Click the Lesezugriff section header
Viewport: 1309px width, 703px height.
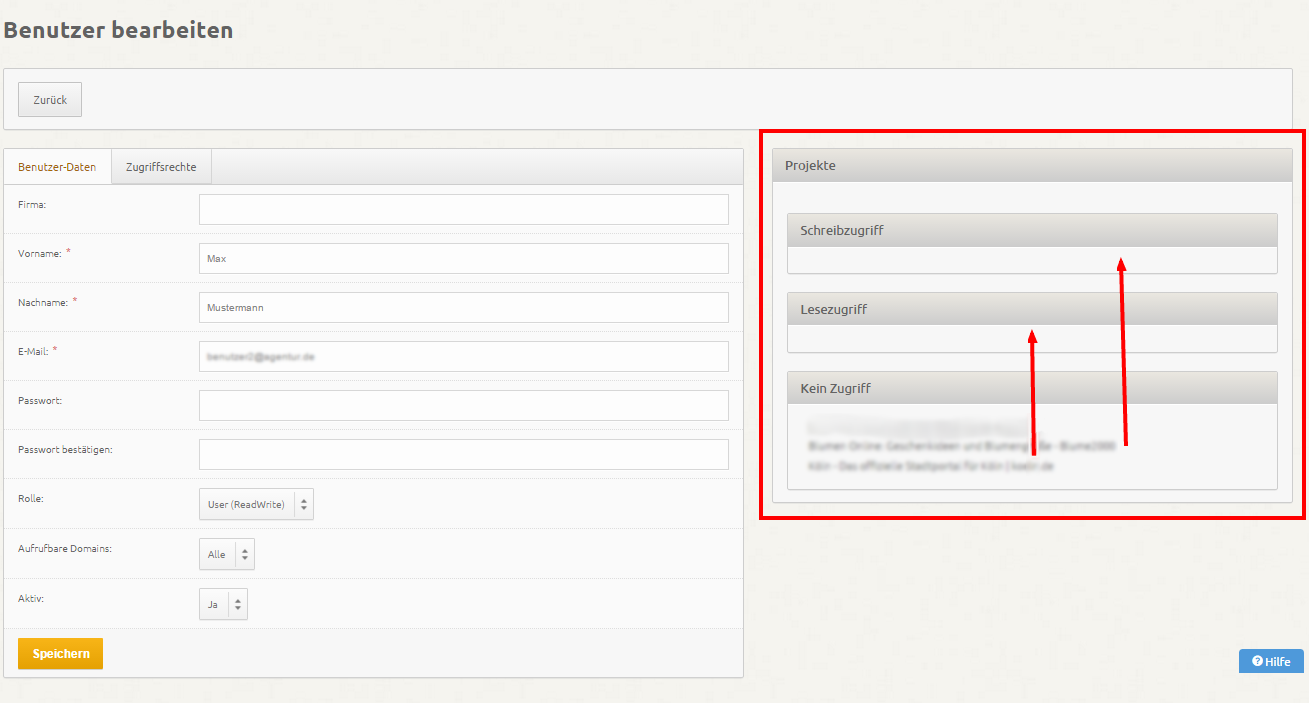[1032, 309]
